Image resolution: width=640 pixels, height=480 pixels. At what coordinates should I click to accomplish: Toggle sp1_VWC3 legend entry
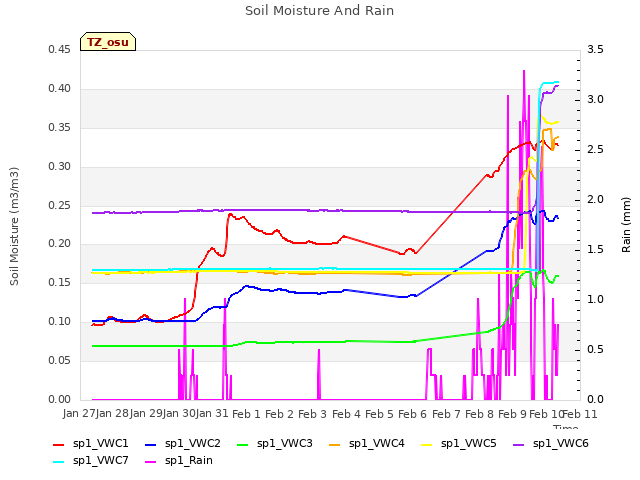(275, 443)
